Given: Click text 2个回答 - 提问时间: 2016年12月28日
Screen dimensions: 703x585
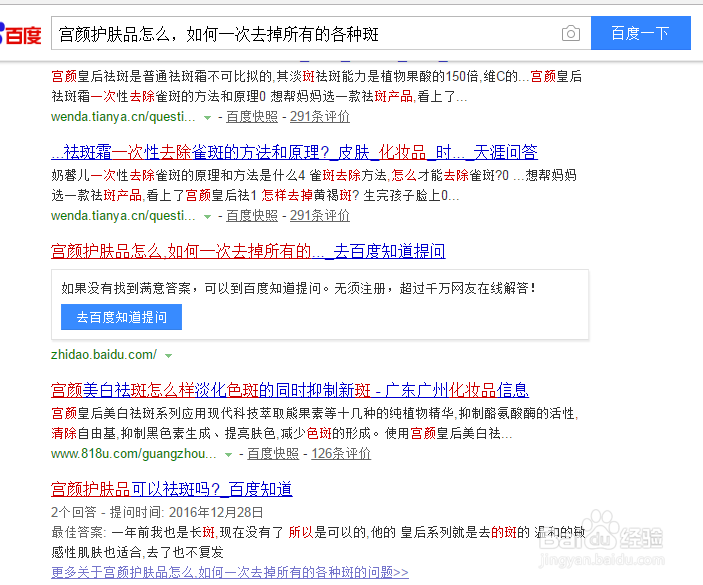Looking at the screenshot, I should point(157,512).
